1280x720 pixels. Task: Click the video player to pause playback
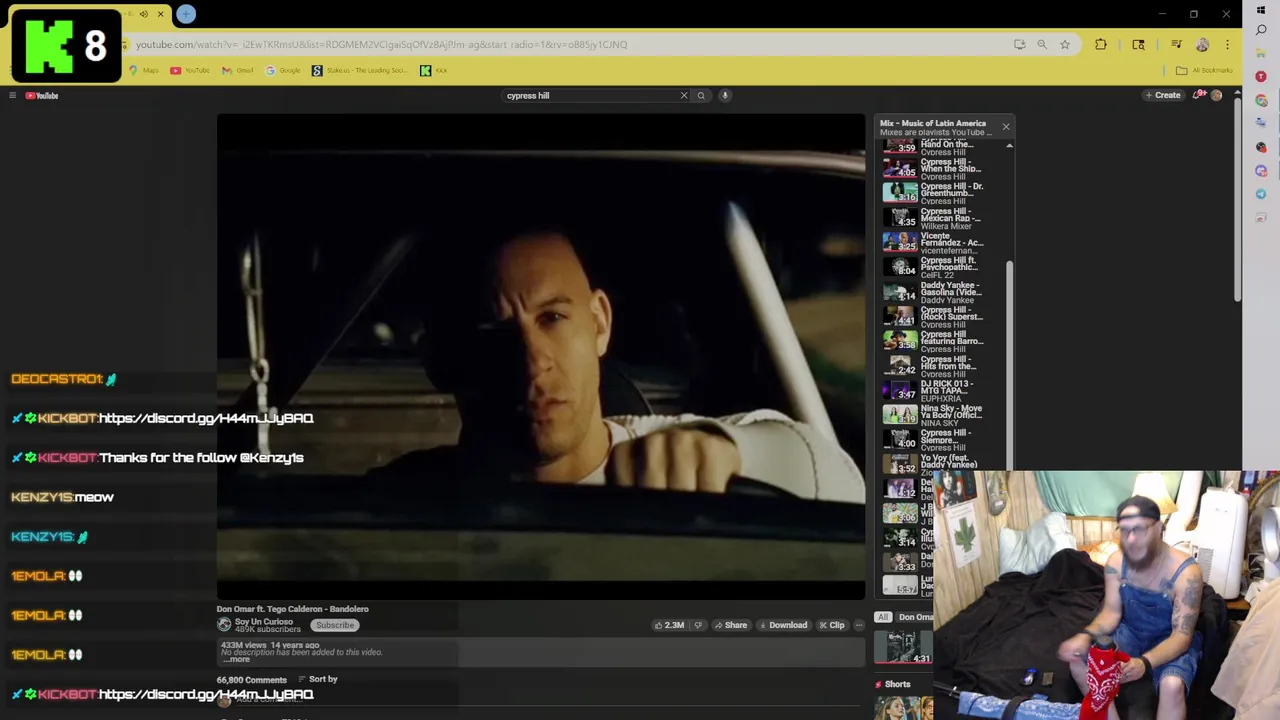pos(541,357)
